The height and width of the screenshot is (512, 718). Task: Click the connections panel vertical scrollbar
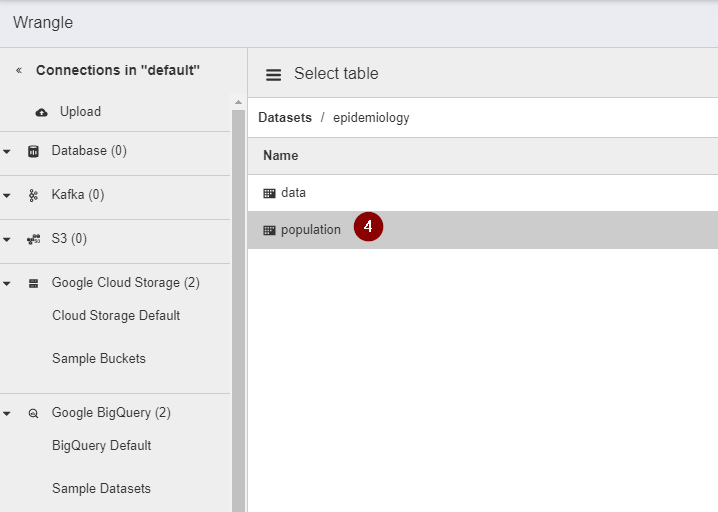click(238, 300)
